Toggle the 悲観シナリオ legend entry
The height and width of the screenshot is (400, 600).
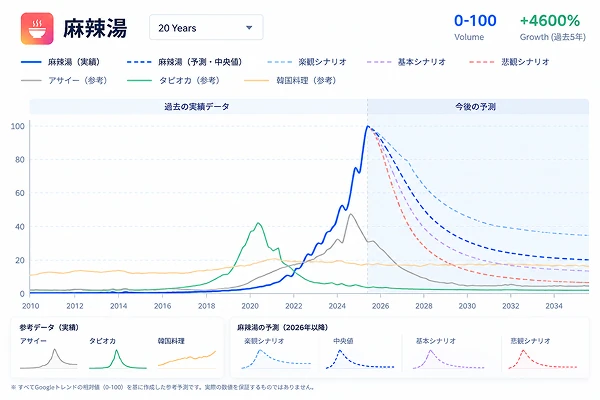pos(509,62)
